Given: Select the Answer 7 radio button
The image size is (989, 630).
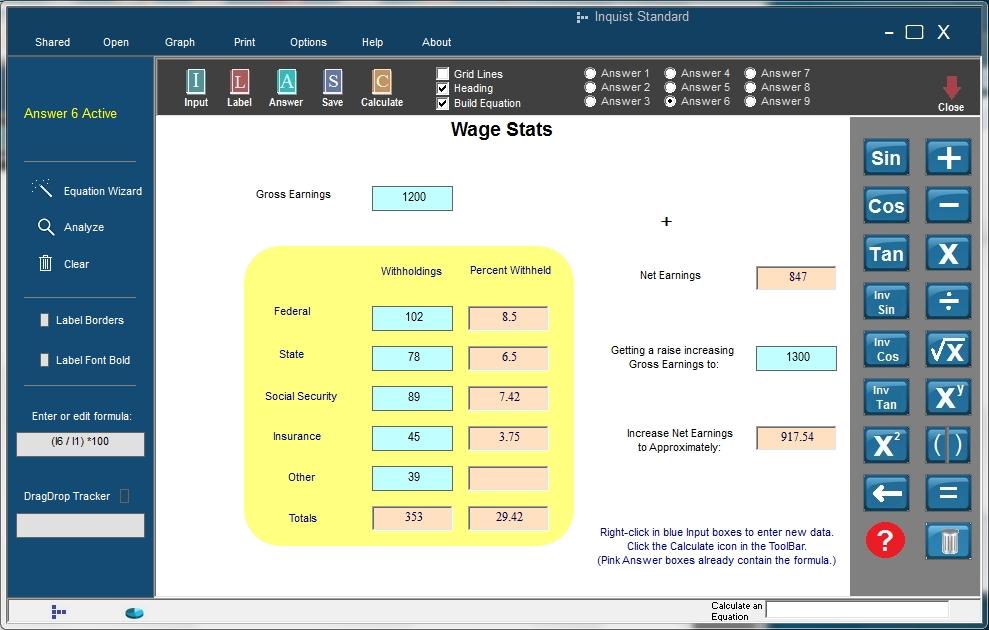Looking at the screenshot, I should [x=750, y=73].
